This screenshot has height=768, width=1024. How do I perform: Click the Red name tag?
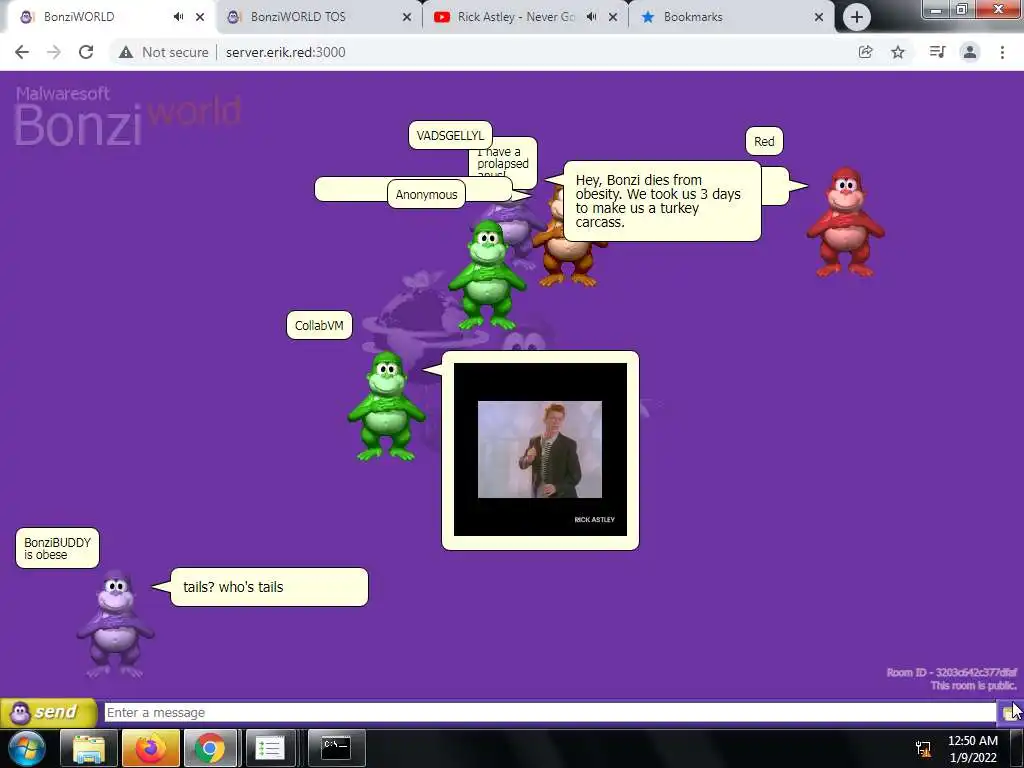click(764, 141)
